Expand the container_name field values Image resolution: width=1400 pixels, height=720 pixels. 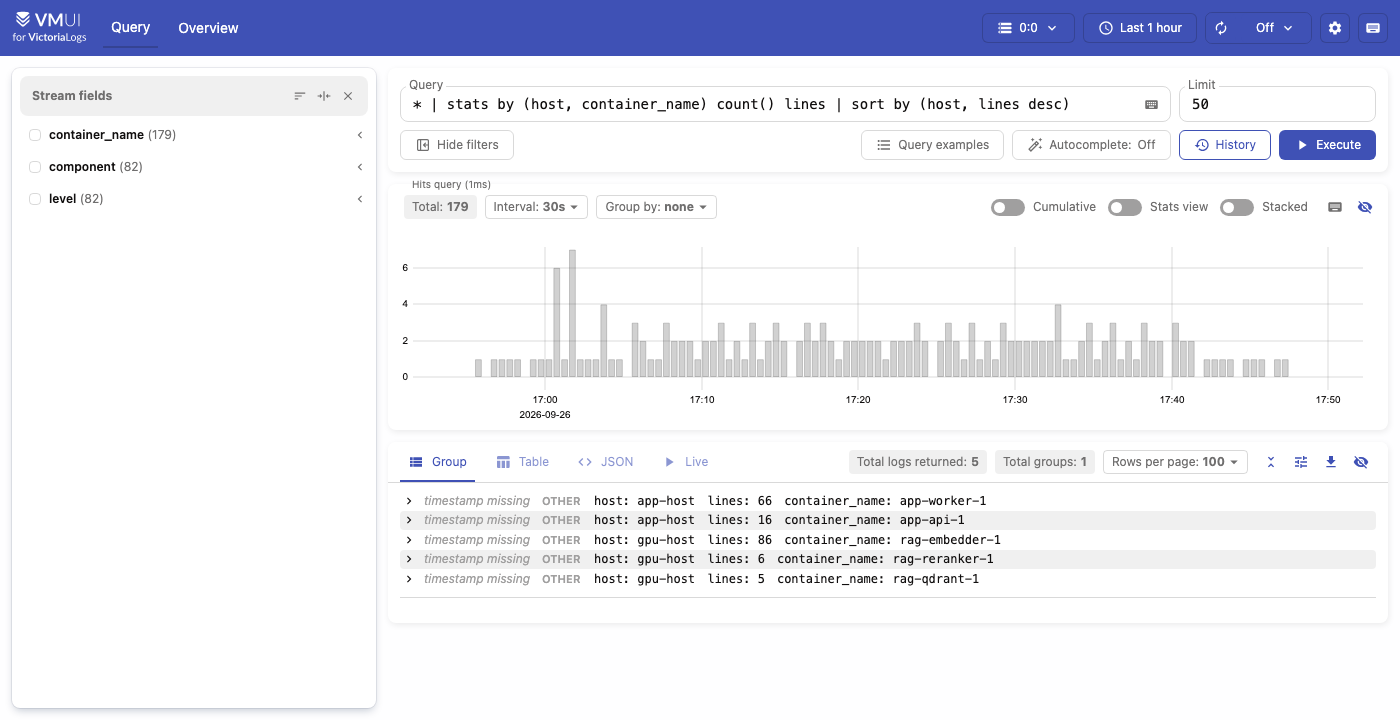(360, 135)
